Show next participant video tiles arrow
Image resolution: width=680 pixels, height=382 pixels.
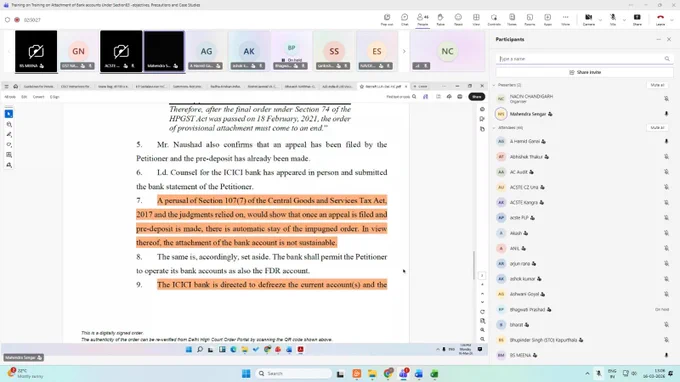404,51
